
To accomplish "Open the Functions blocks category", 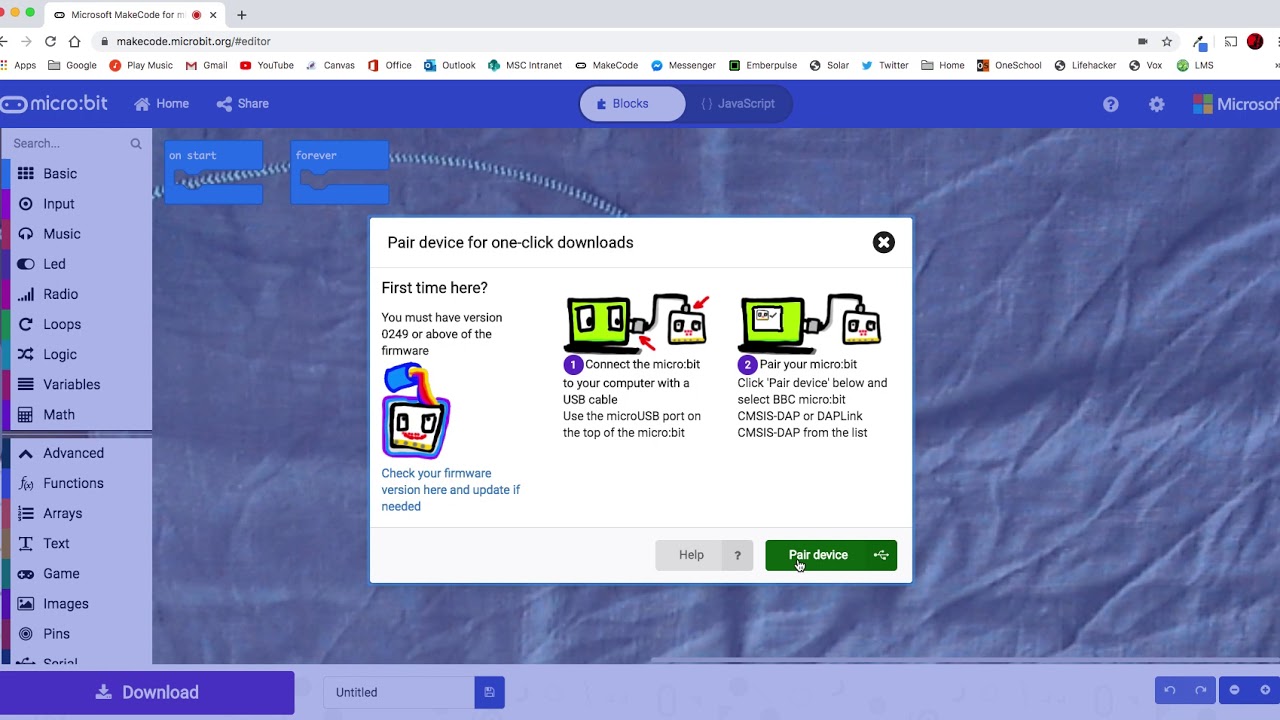I will [x=77, y=483].
